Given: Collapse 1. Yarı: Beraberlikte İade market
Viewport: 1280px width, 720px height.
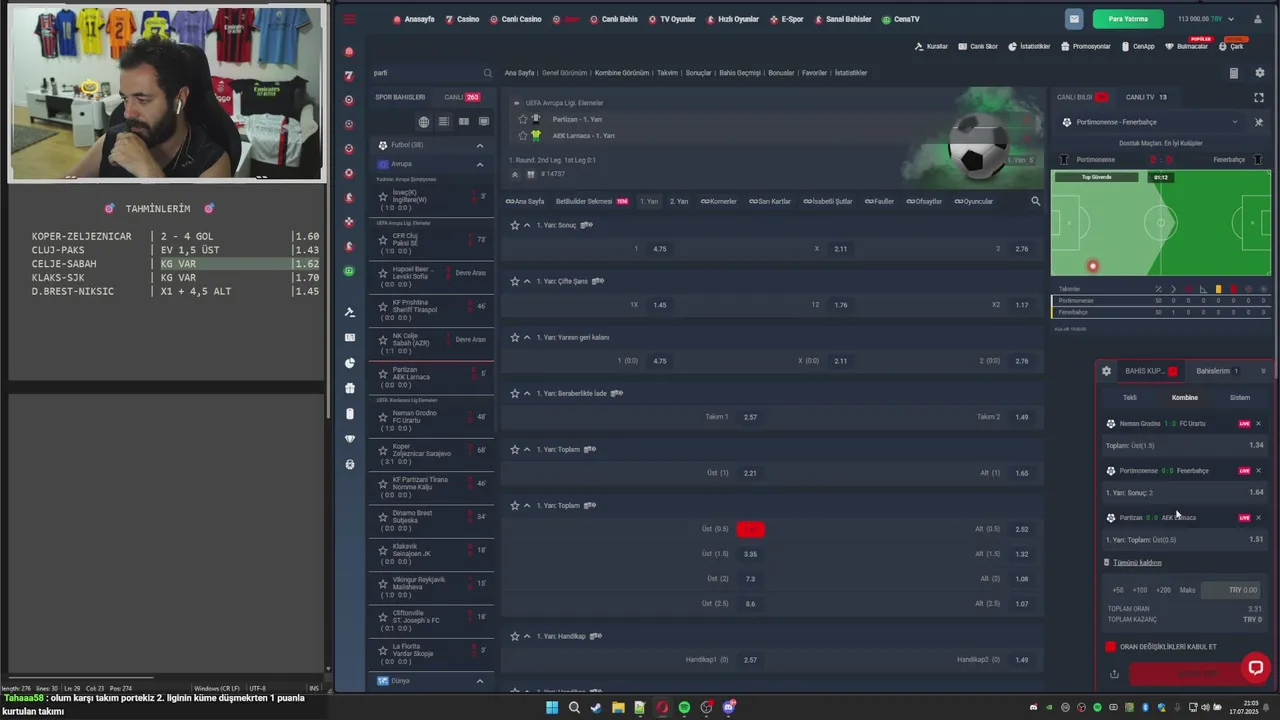Looking at the screenshot, I should click(x=527, y=393).
